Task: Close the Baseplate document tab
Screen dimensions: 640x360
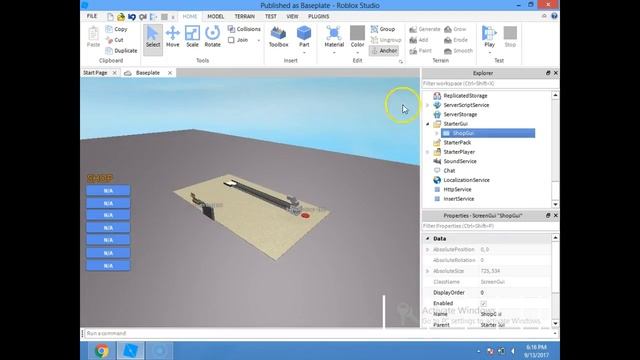Action: click(x=170, y=73)
